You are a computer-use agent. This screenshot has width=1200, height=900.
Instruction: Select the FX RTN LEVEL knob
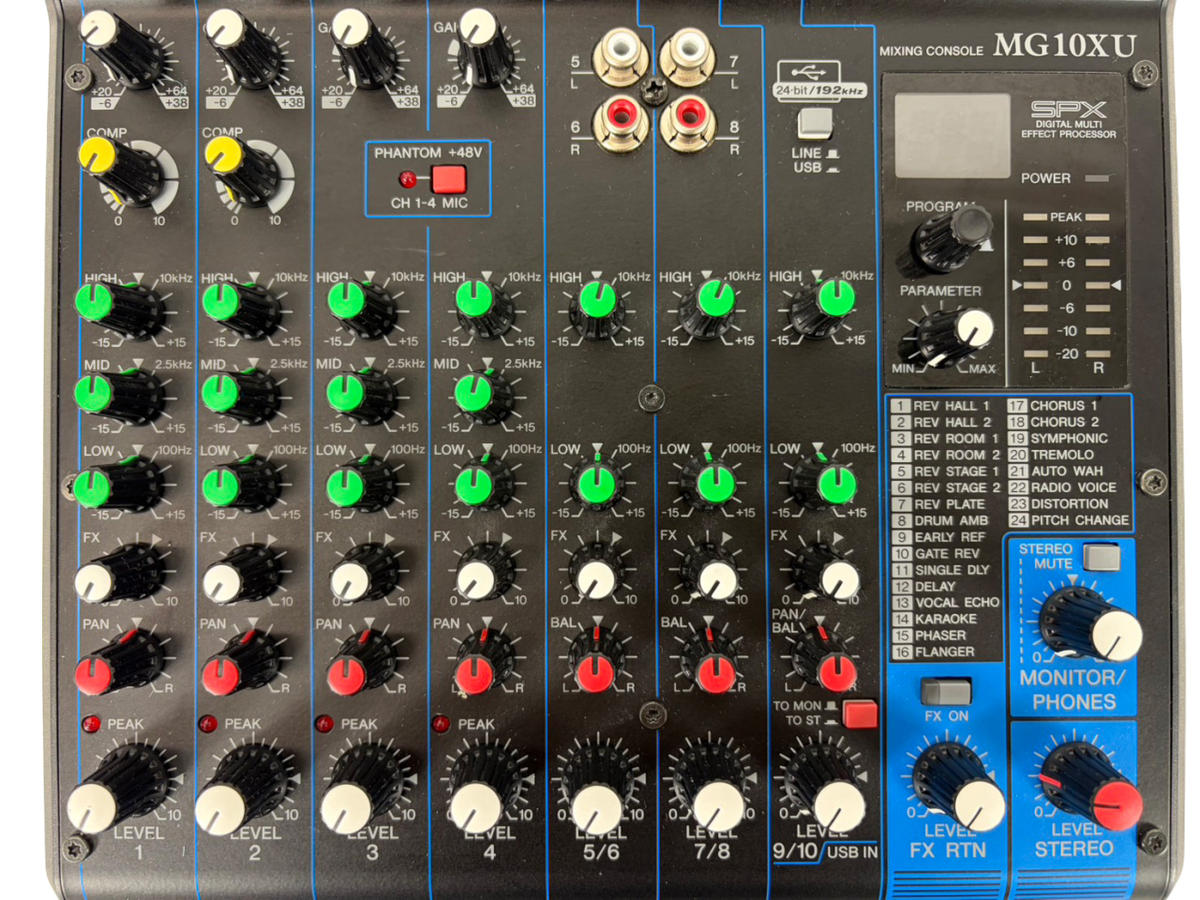click(958, 788)
